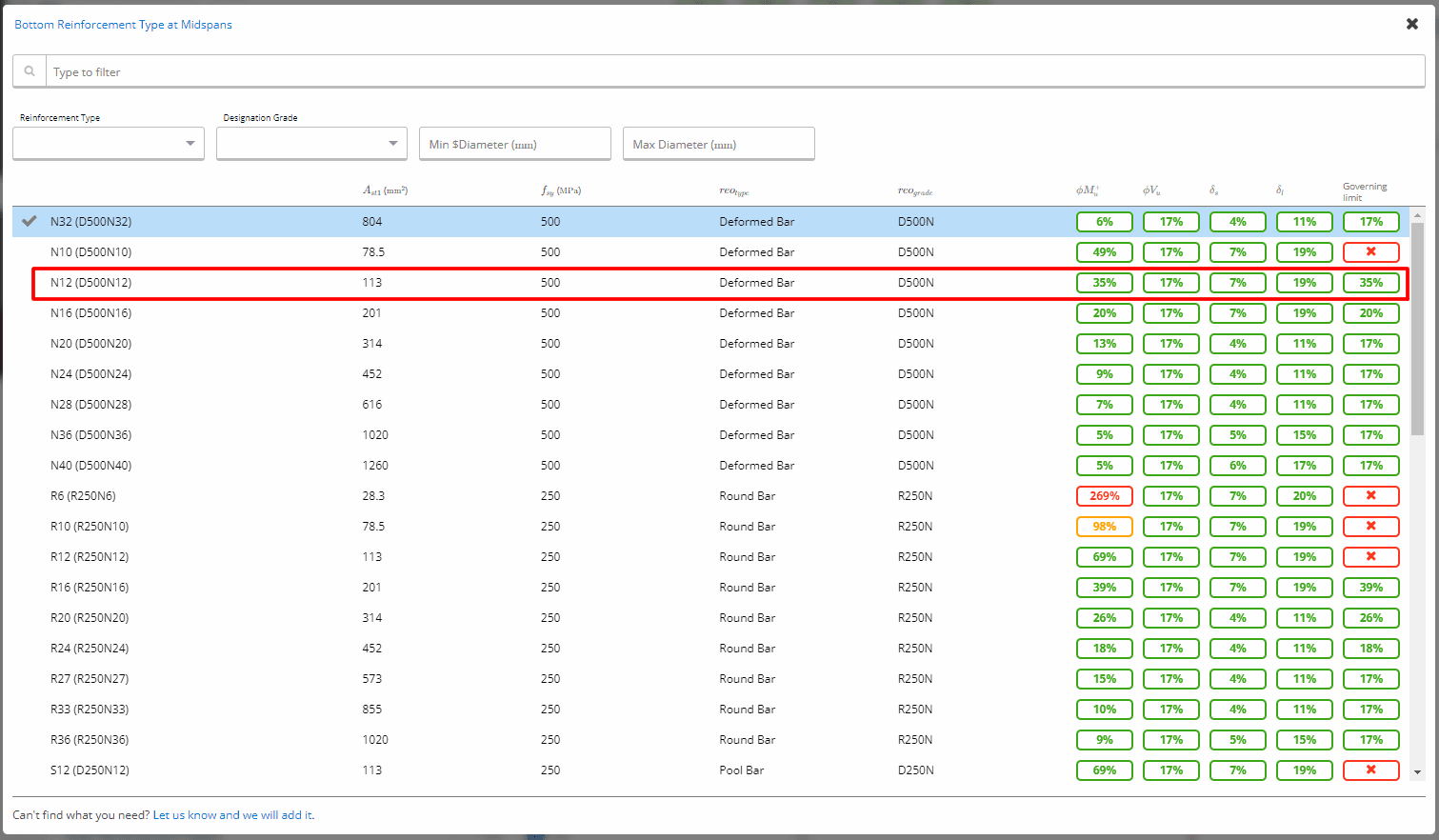Click the red X governing limit for R6
1439x840 pixels.
(1371, 496)
